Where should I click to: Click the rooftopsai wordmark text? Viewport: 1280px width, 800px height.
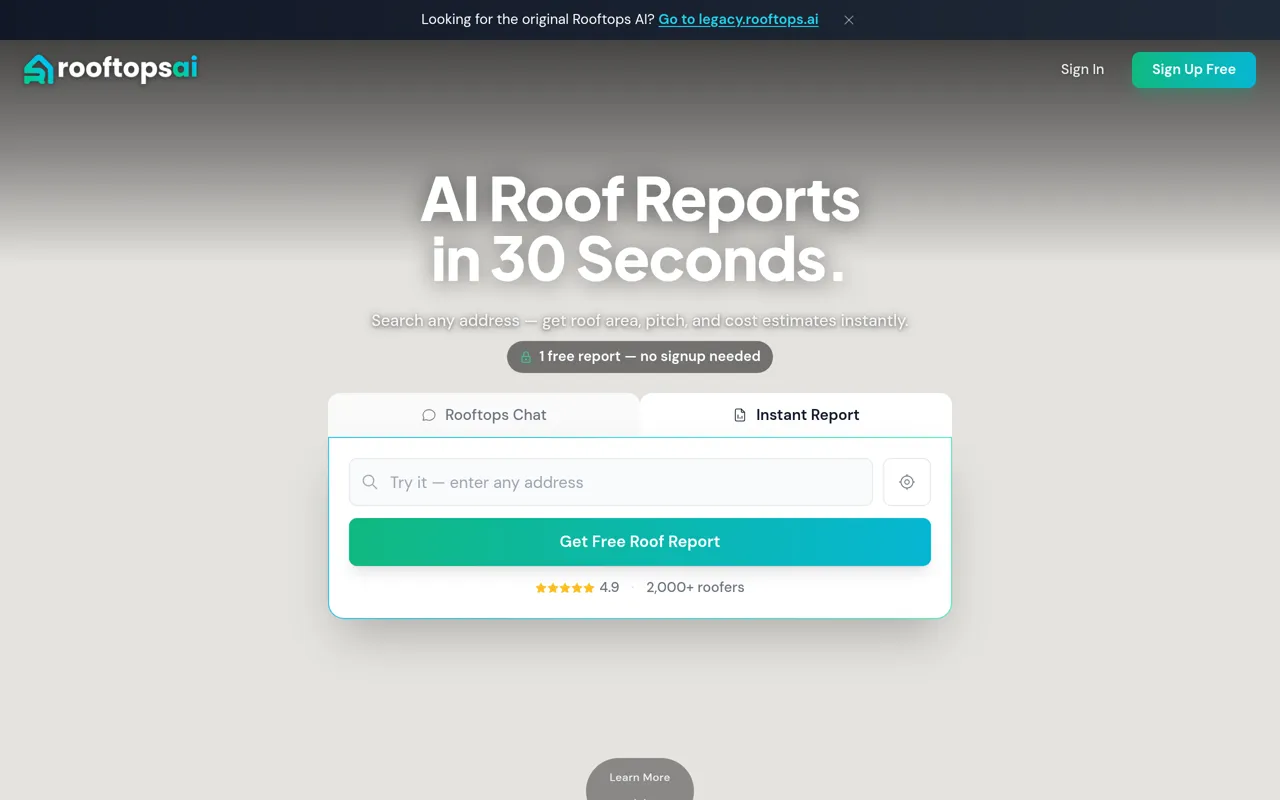coord(128,68)
